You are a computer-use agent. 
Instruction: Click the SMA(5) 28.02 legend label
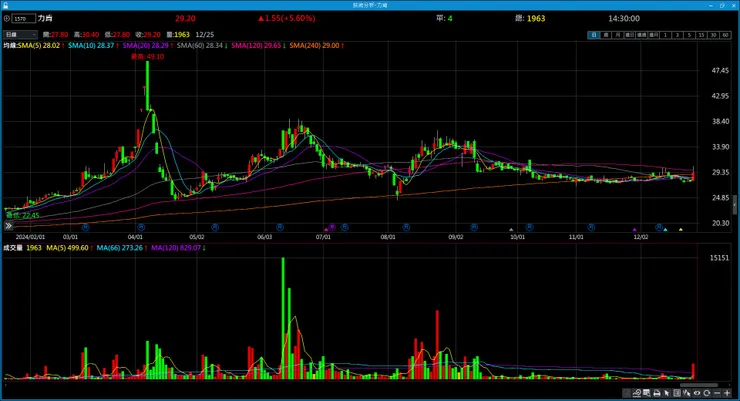pos(39,46)
